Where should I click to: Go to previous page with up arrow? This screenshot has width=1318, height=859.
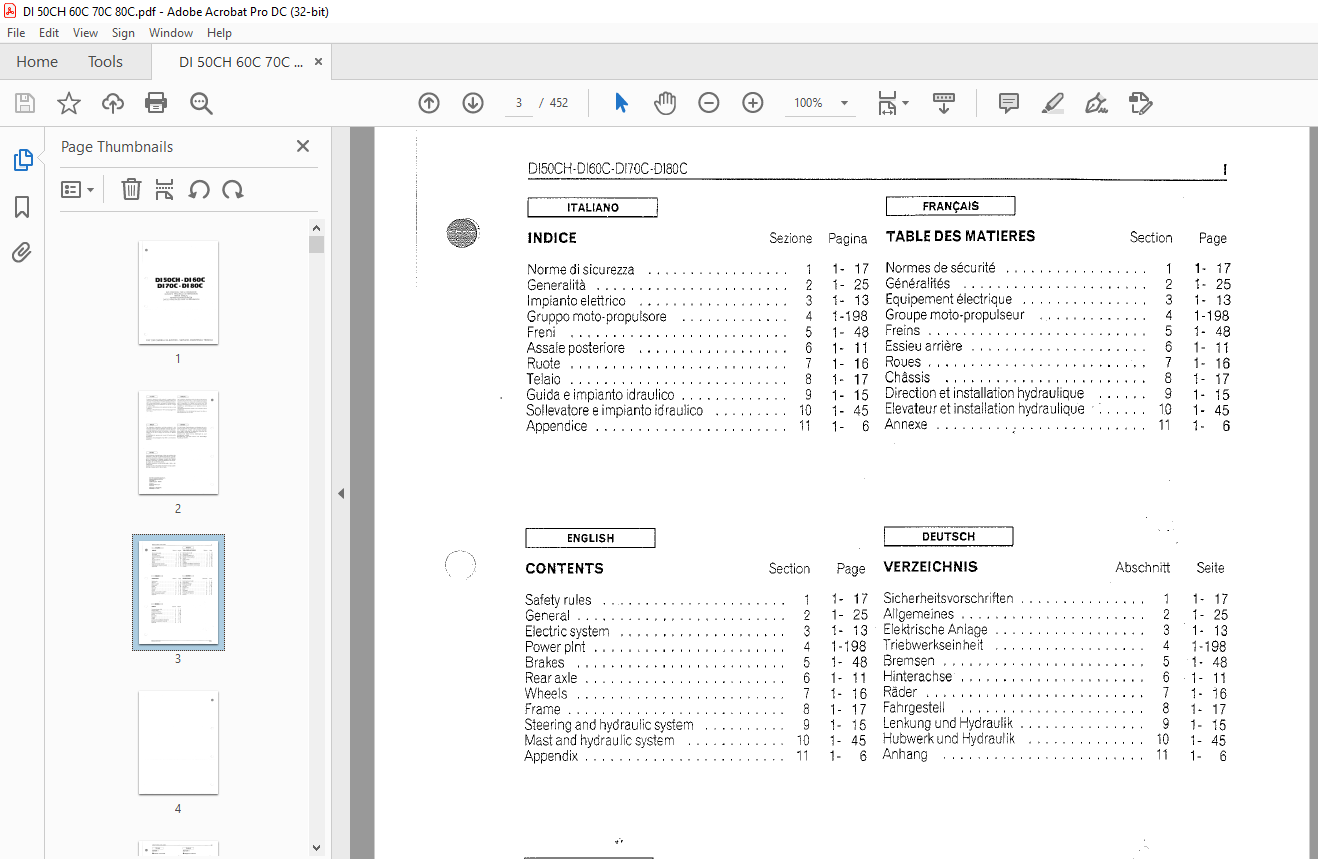point(429,103)
